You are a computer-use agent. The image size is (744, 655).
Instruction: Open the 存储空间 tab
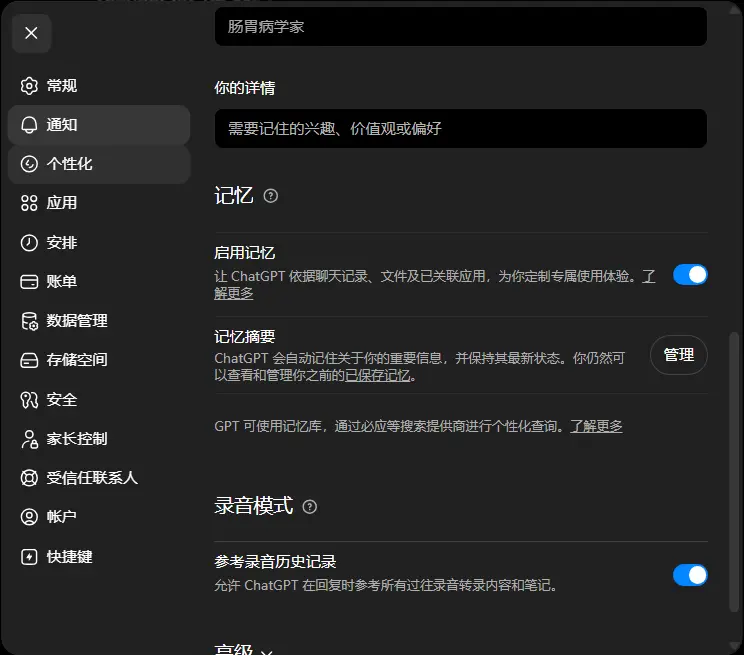coord(99,360)
